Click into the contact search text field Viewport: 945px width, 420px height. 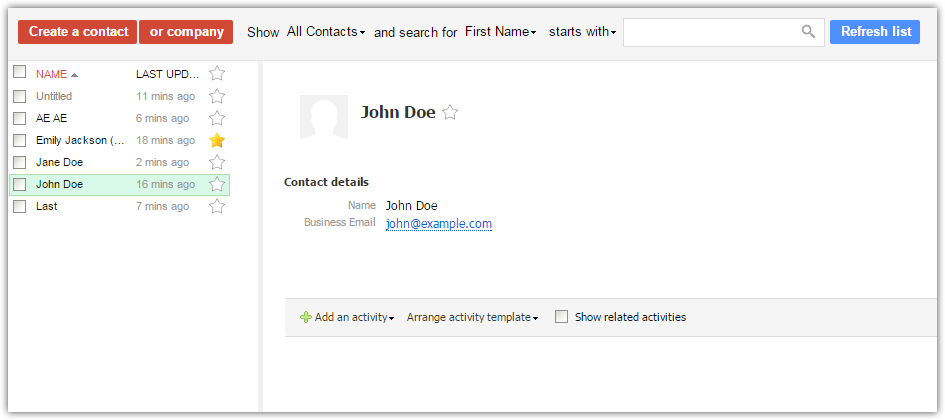coord(710,32)
